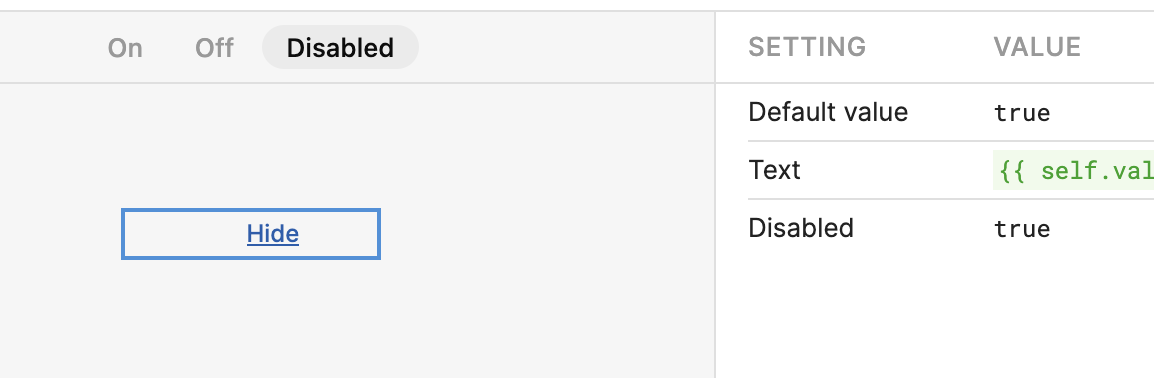Click the SETTING column header
The image size is (1154, 378).
pyautogui.click(x=807, y=47)
